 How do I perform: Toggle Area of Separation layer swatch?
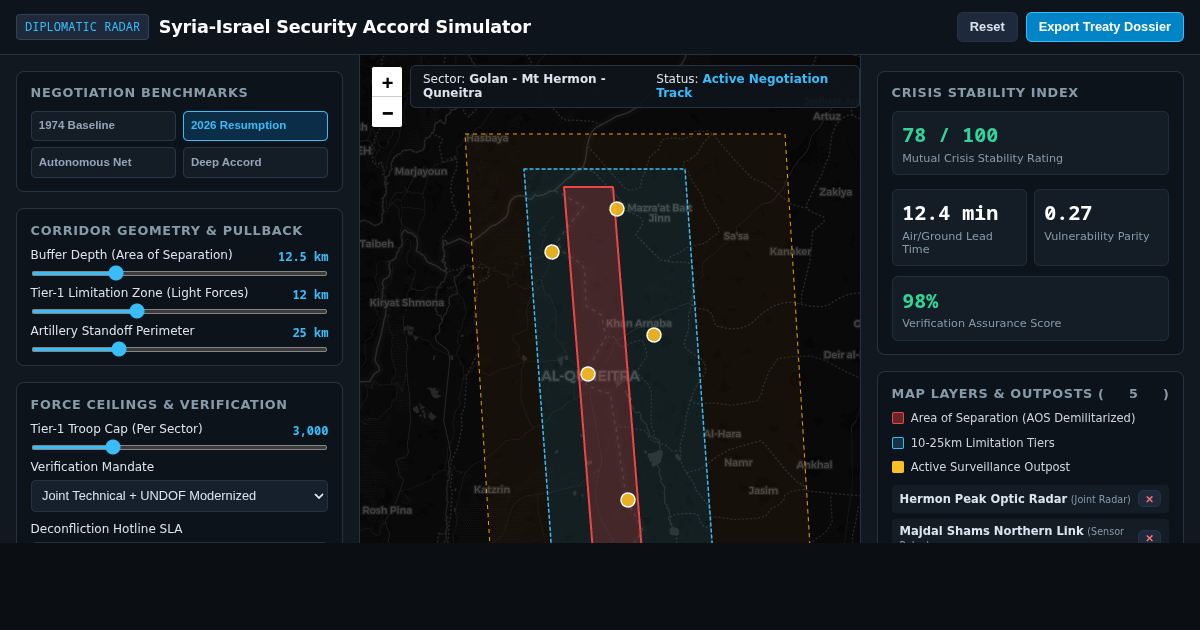click(x=898, y=418)
